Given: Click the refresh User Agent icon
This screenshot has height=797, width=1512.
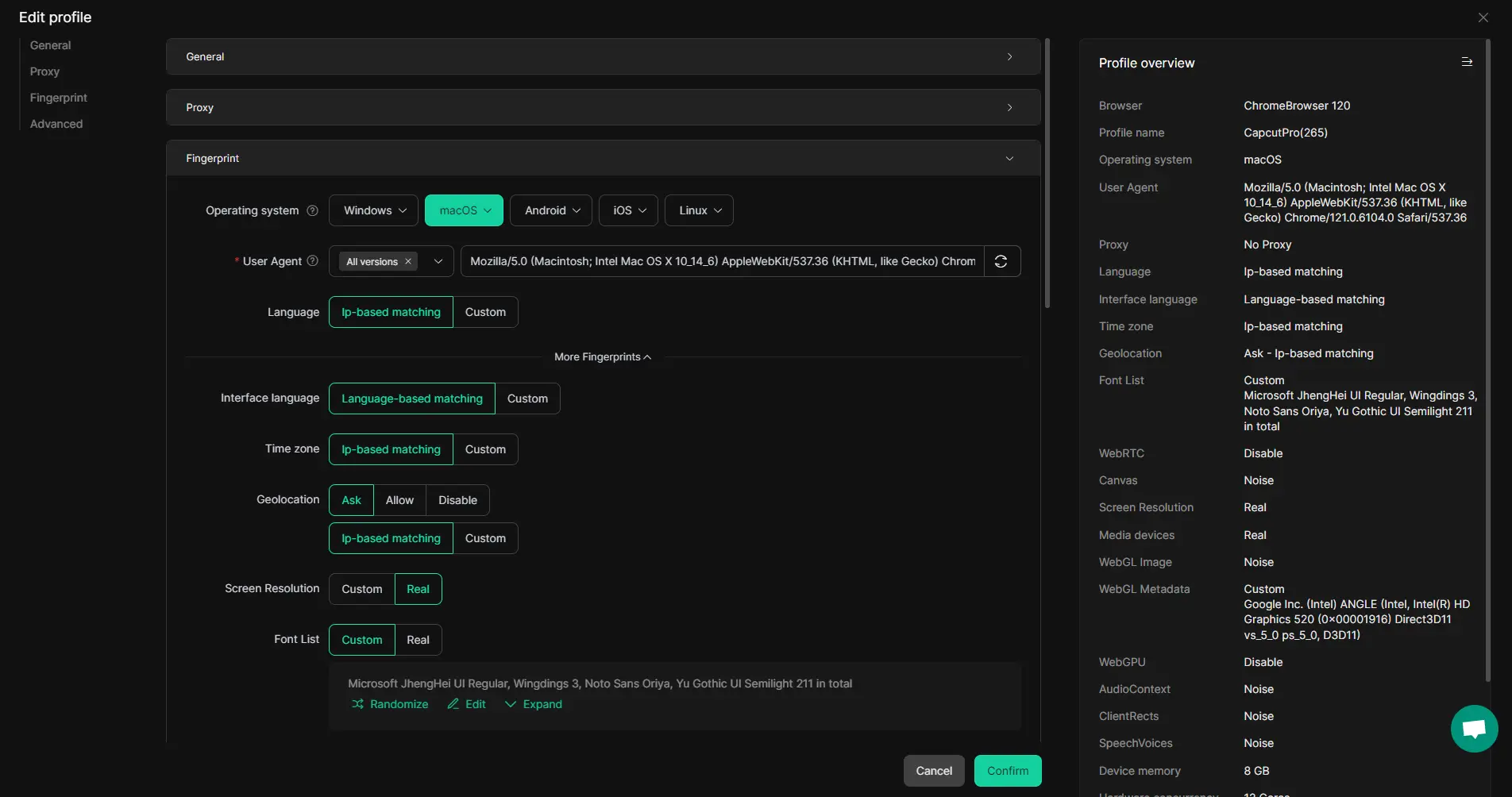Looking at the screenshot, I should point(1001,261).
